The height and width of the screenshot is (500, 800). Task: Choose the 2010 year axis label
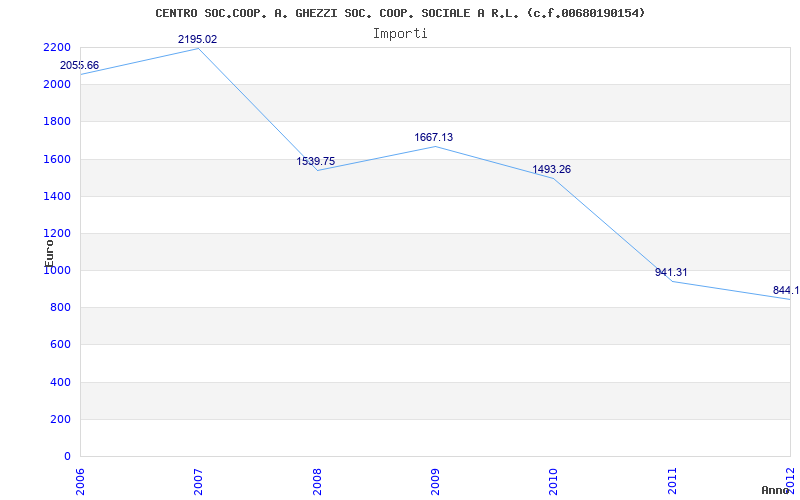[x=553, y=479]
